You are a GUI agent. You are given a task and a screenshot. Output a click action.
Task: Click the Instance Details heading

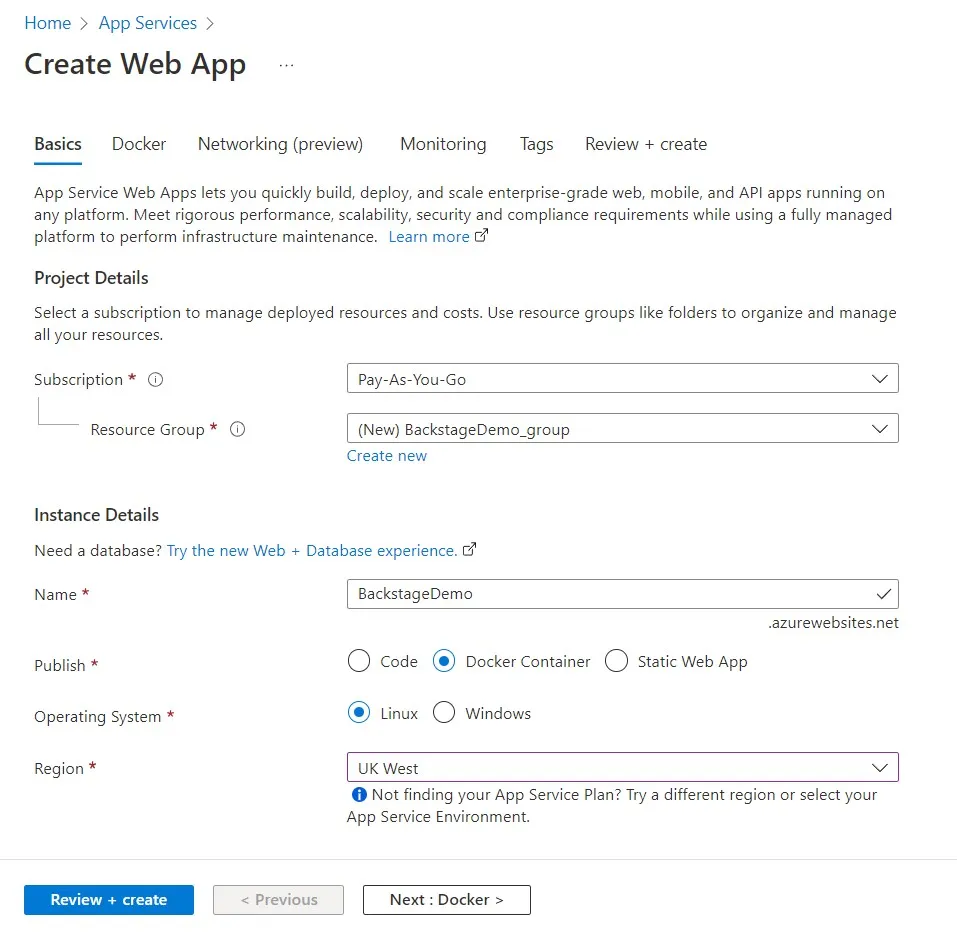tap(96, 515)
